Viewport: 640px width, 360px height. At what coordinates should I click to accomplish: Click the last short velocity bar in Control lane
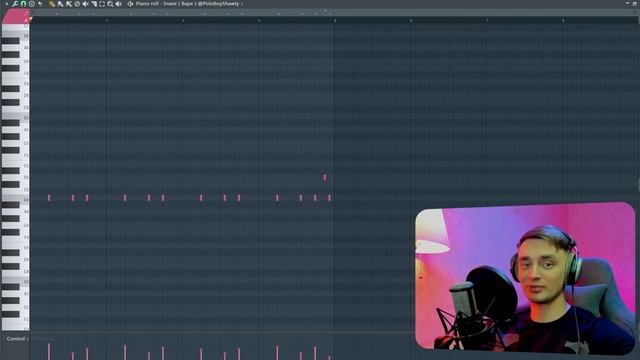[329, 358]
